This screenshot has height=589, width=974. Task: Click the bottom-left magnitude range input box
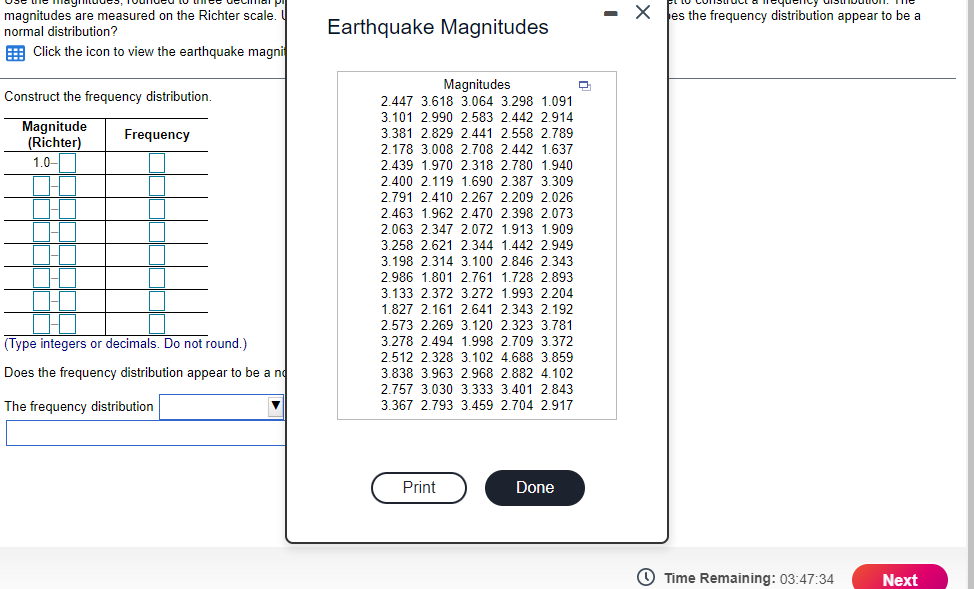click(x=42, y=322)
